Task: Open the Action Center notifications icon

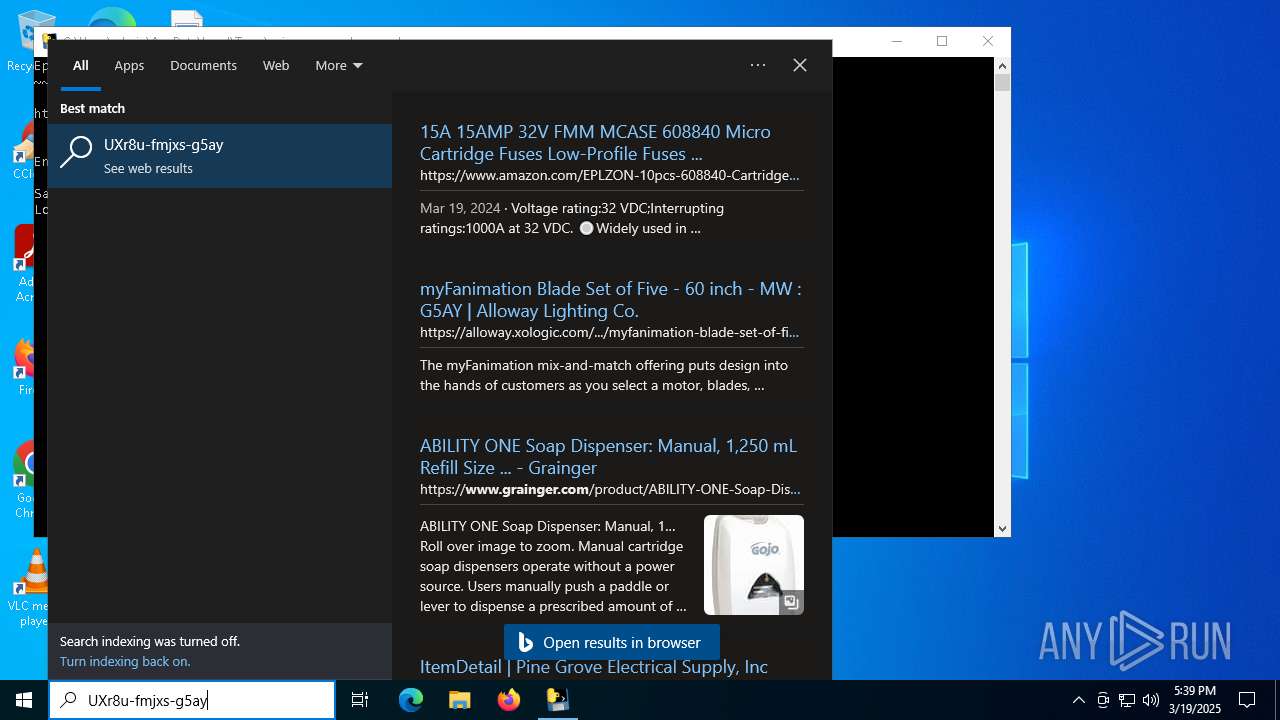Action: coord(1247,700)
